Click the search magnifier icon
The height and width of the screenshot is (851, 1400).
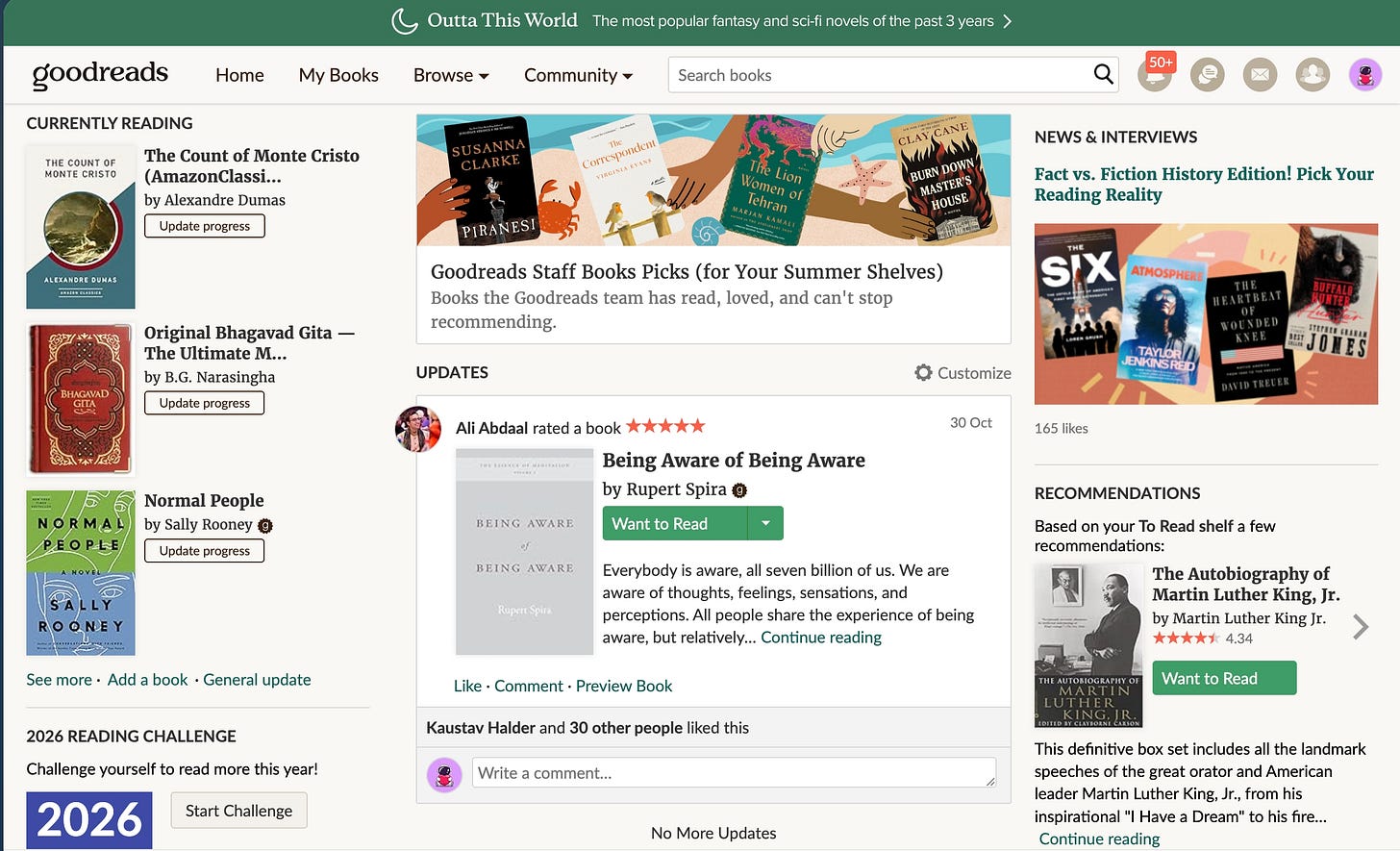(x=1103, y=74)
